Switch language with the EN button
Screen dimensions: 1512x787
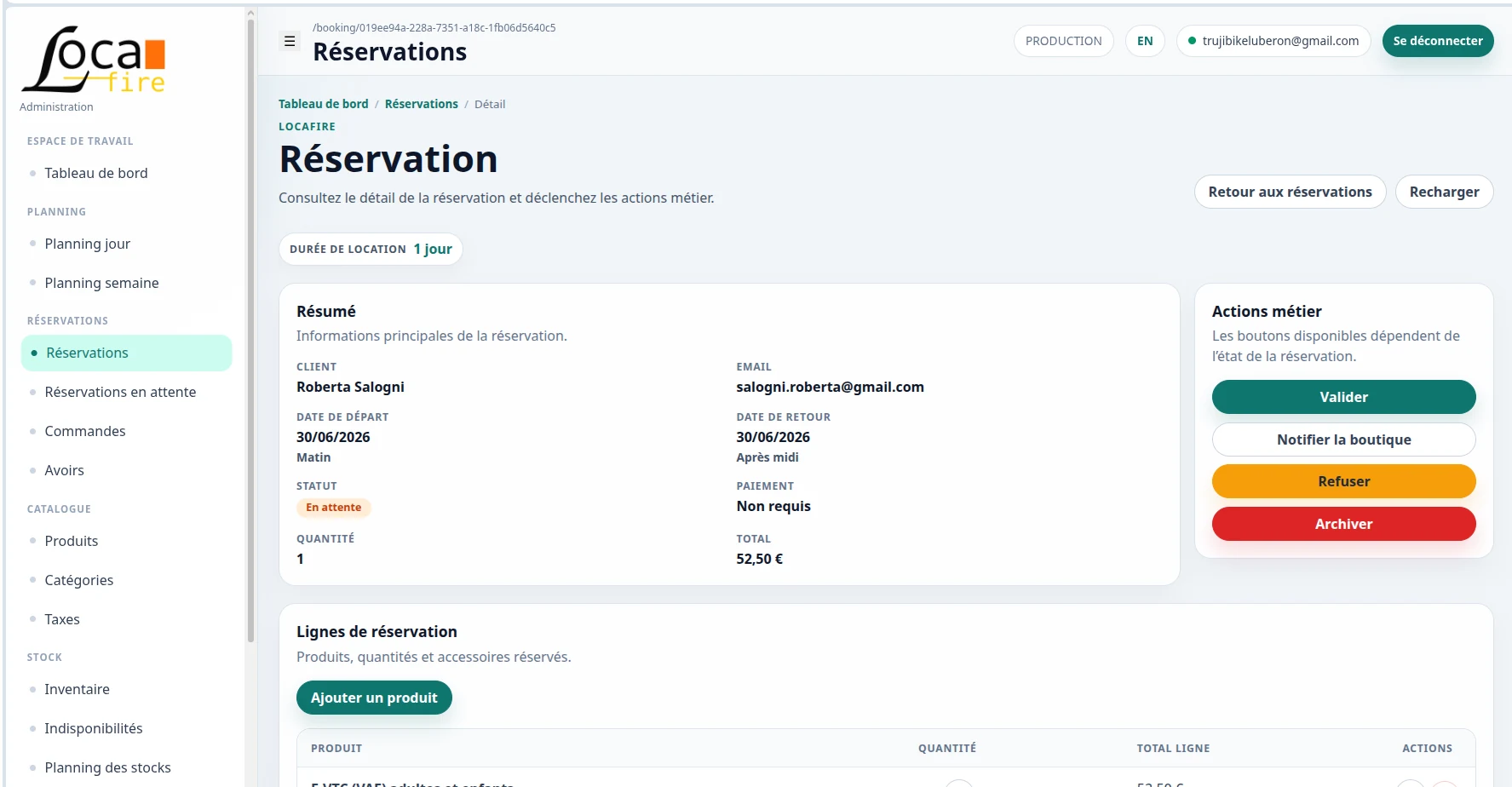pos(1145,41)
